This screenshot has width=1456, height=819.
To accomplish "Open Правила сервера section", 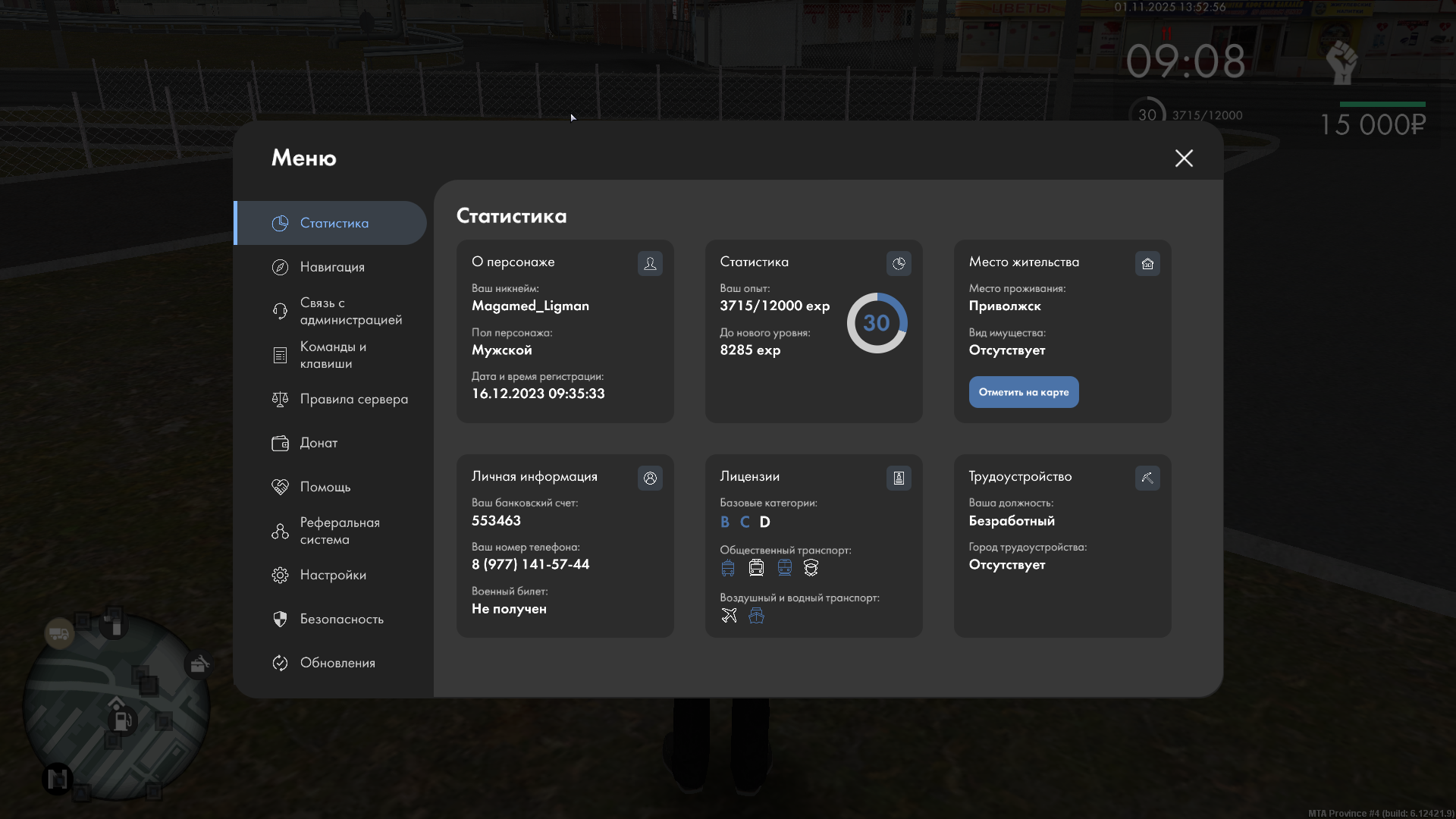I will pyautogui.click(x=353, y=399).
